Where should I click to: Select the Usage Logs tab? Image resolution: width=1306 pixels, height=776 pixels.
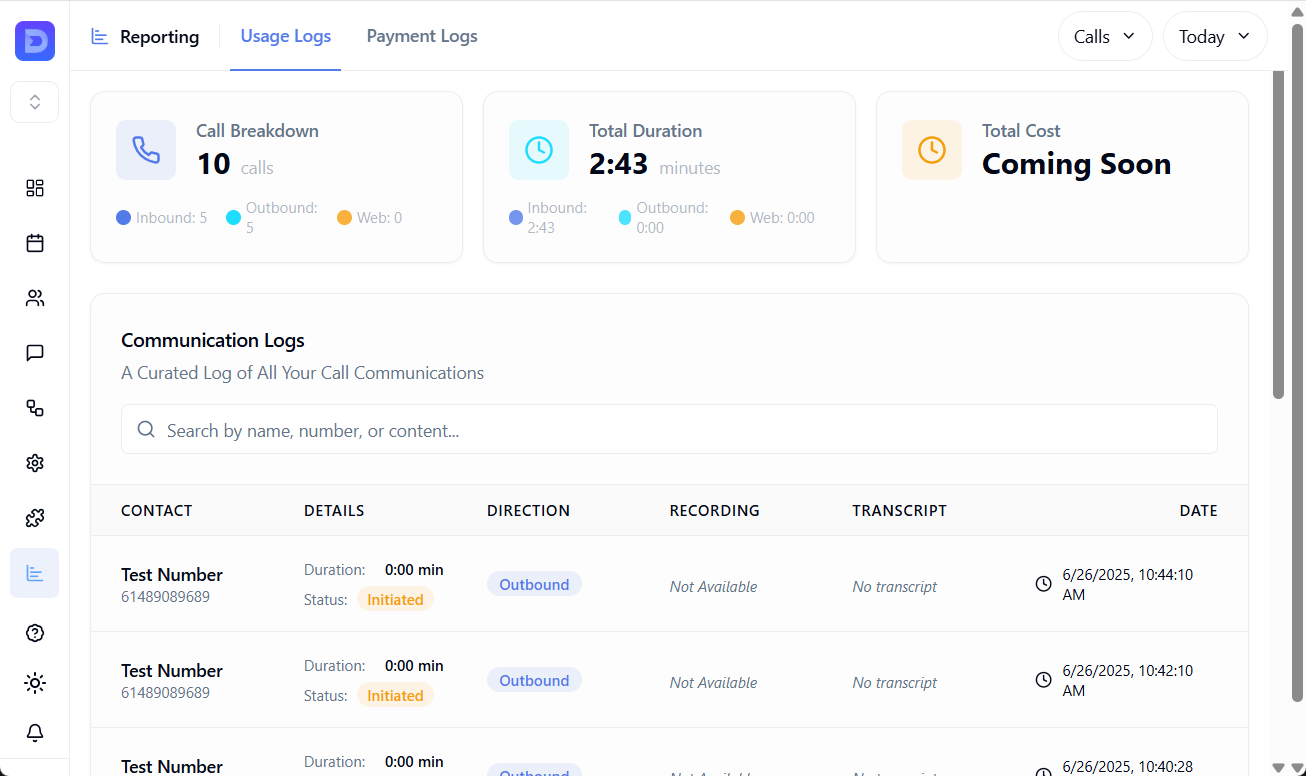[285, 36]
